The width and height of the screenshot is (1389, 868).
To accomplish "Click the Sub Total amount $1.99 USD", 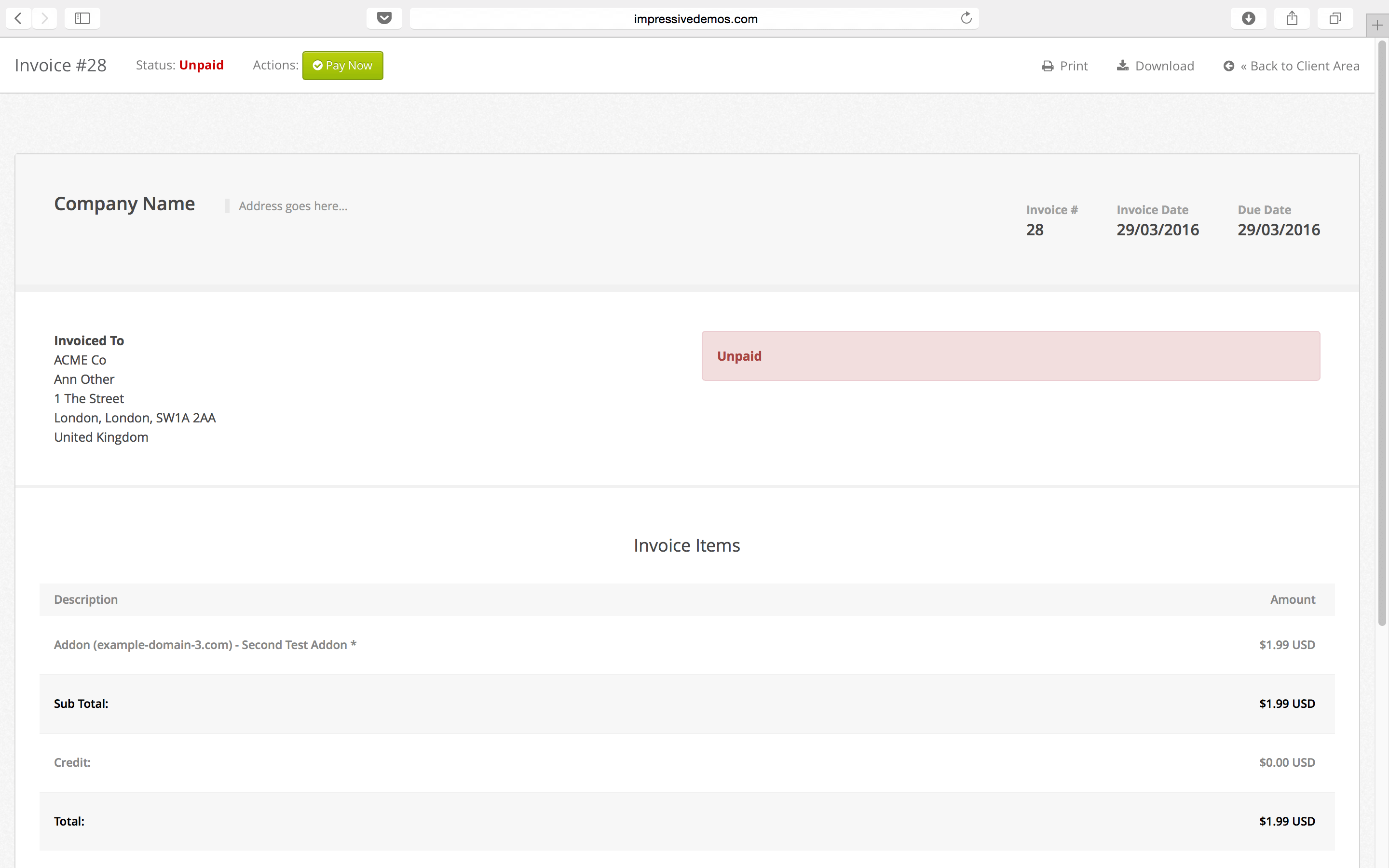I will [x=1287, y=704].
